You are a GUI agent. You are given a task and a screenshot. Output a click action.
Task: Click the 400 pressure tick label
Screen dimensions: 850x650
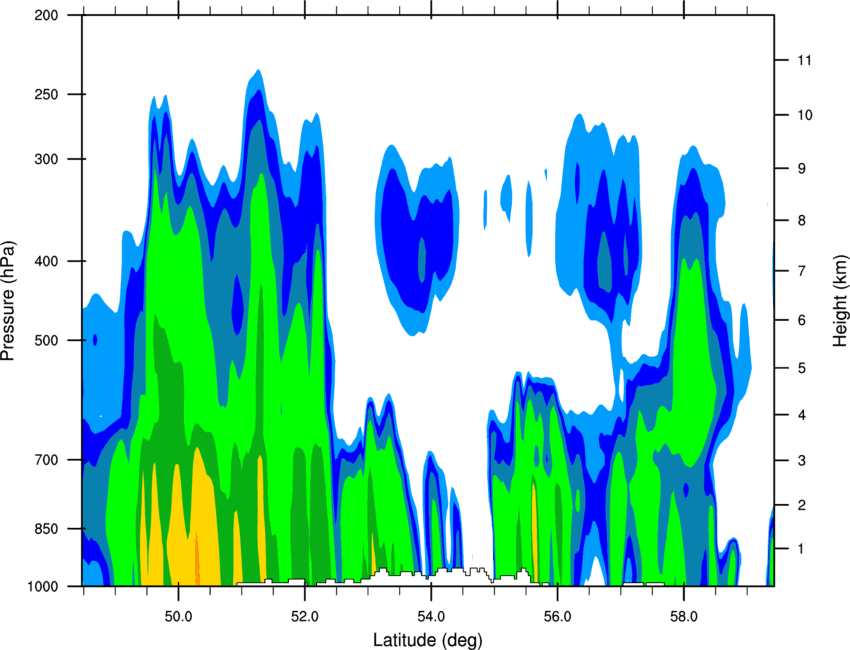46,261
